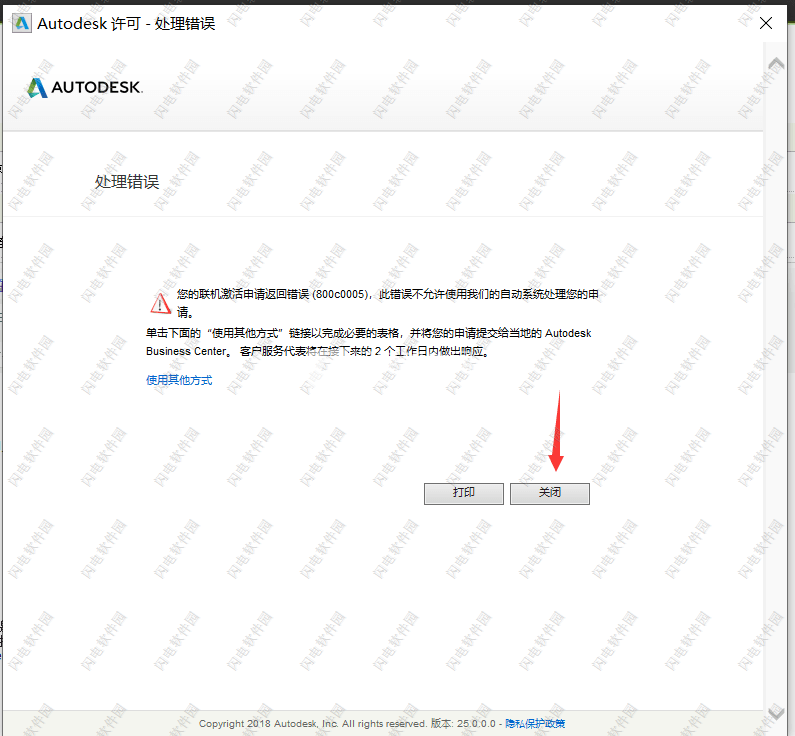Click the scroll down arrow on scrollbar
The height and width of the screenshot is (736, 795).
(x=776, y=713)
